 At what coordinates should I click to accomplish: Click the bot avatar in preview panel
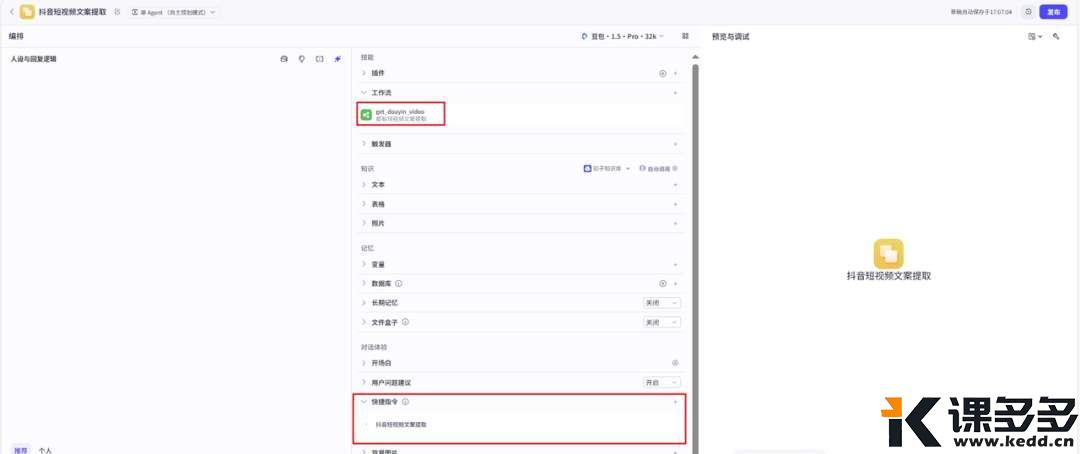pyautogui.click(x=889, y=254)
